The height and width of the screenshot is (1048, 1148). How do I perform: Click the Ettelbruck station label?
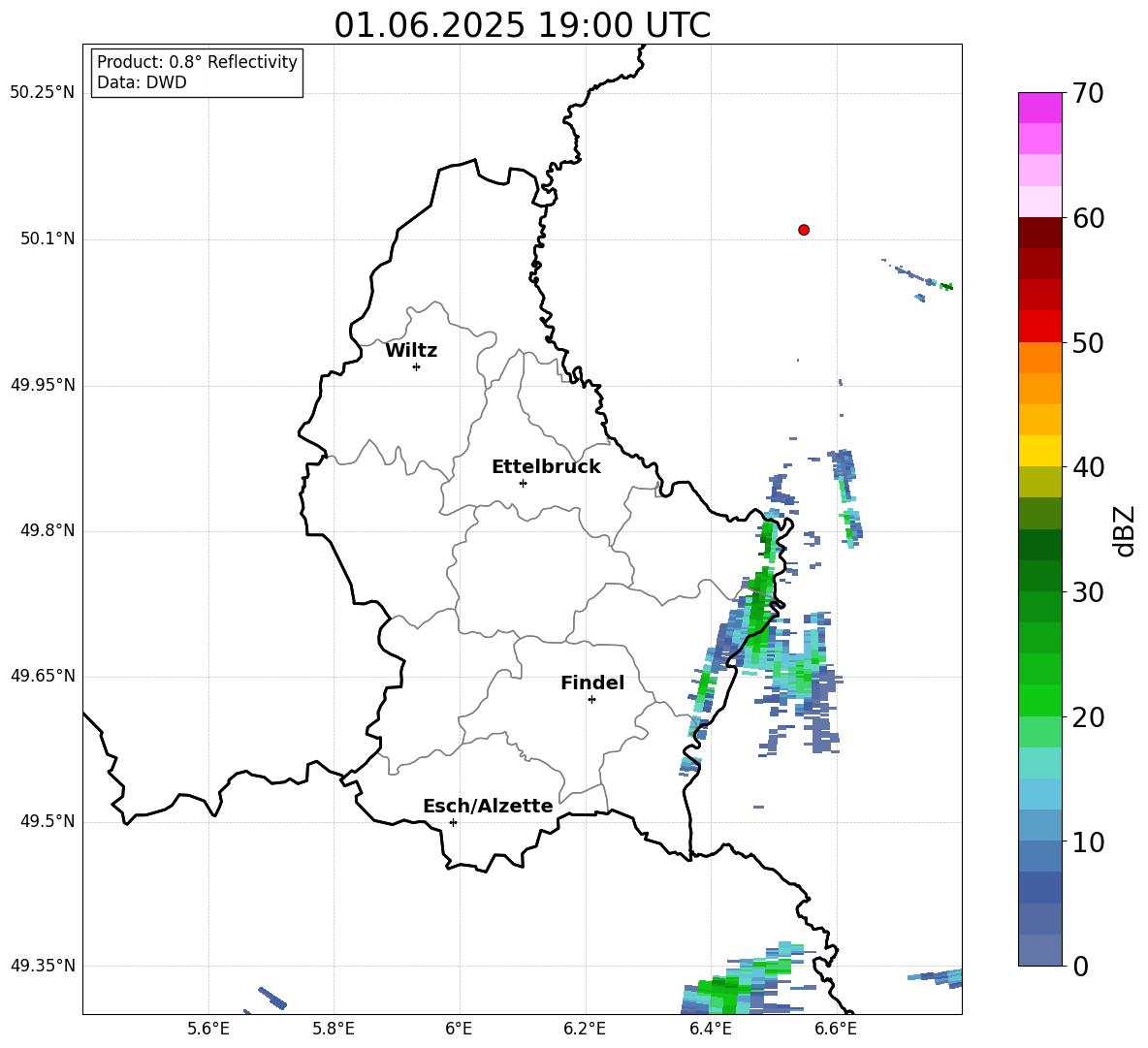[x=546, y=467]
